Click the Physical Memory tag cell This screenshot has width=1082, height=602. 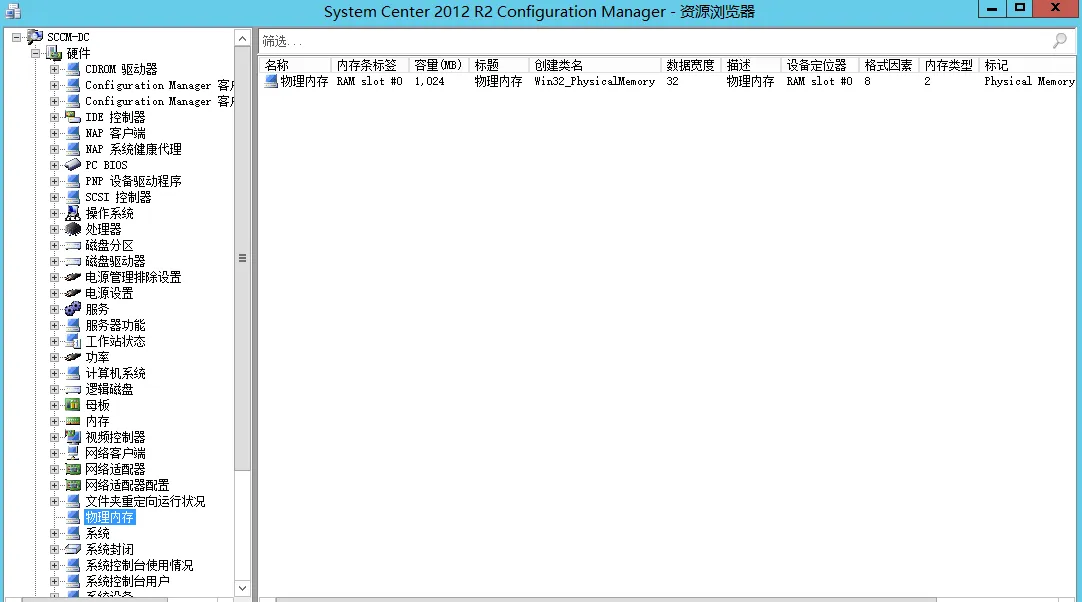point(1029,81)
